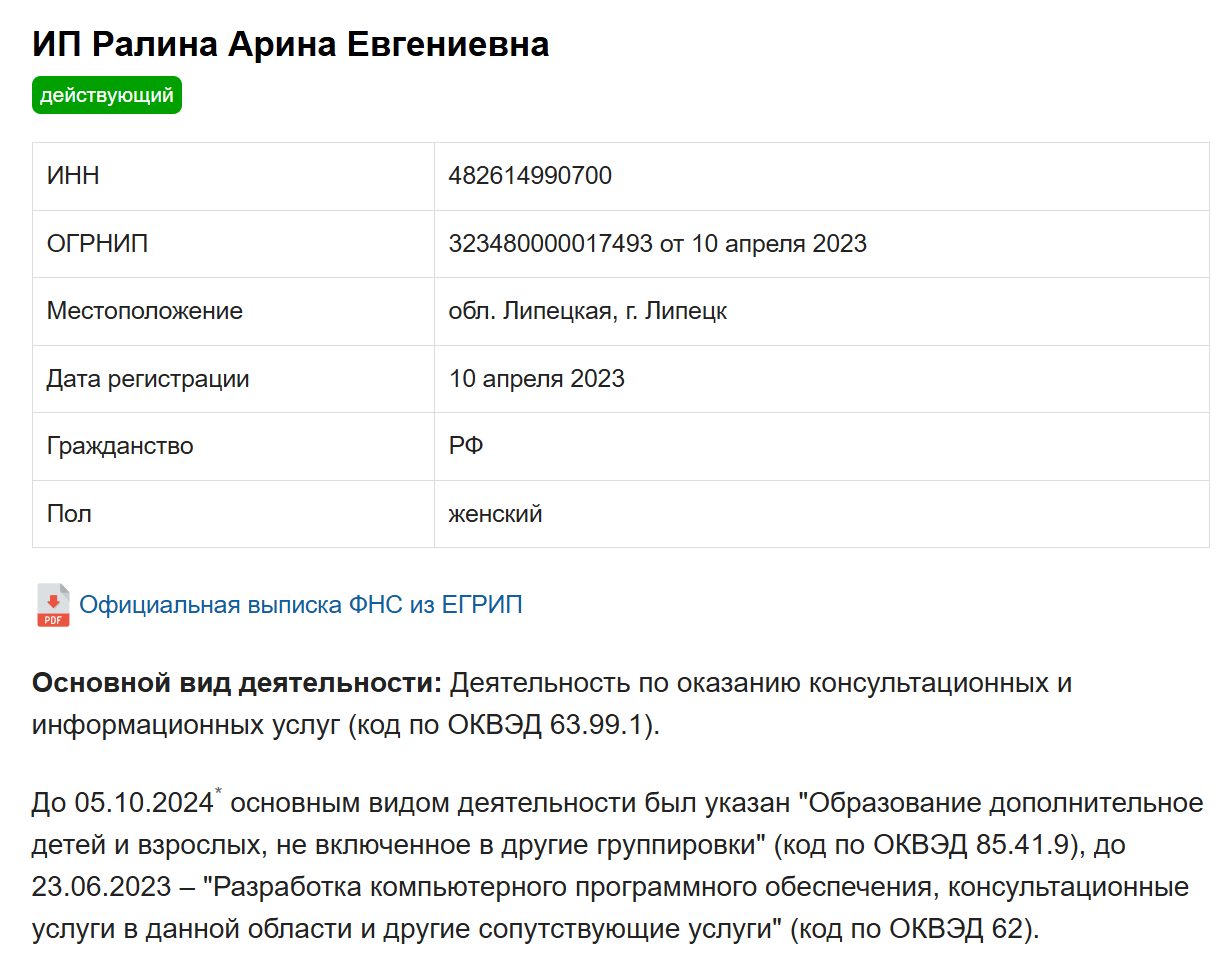Click the green "действующий" status badge

[106, 95]
